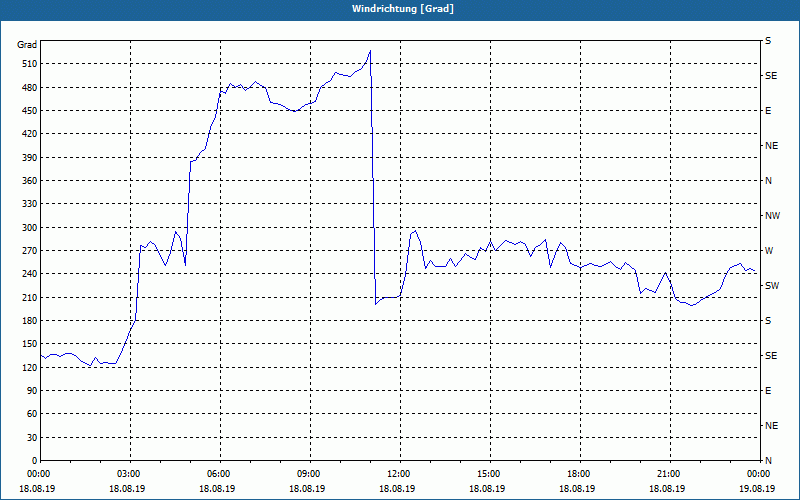Select the 300 value on the left axis
The width and height of the screenshot is (800, 500).
click(x=30, y=227)
